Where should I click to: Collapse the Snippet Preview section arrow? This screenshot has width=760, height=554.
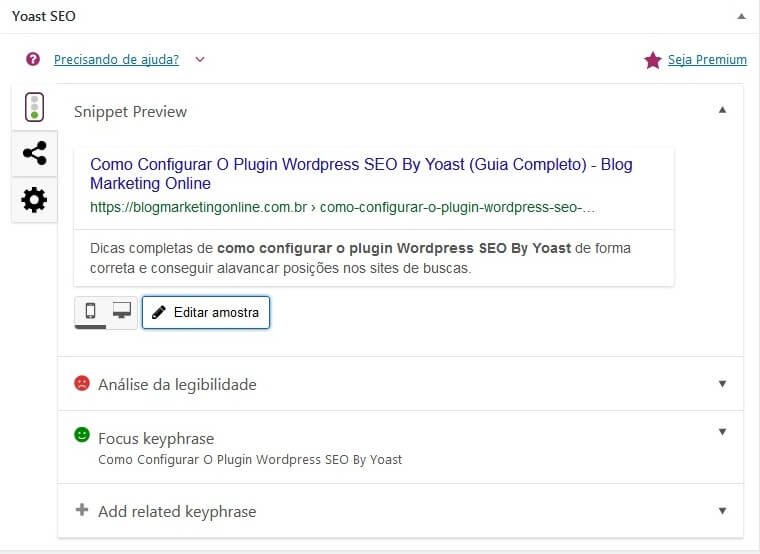click(x=722, y=110)
